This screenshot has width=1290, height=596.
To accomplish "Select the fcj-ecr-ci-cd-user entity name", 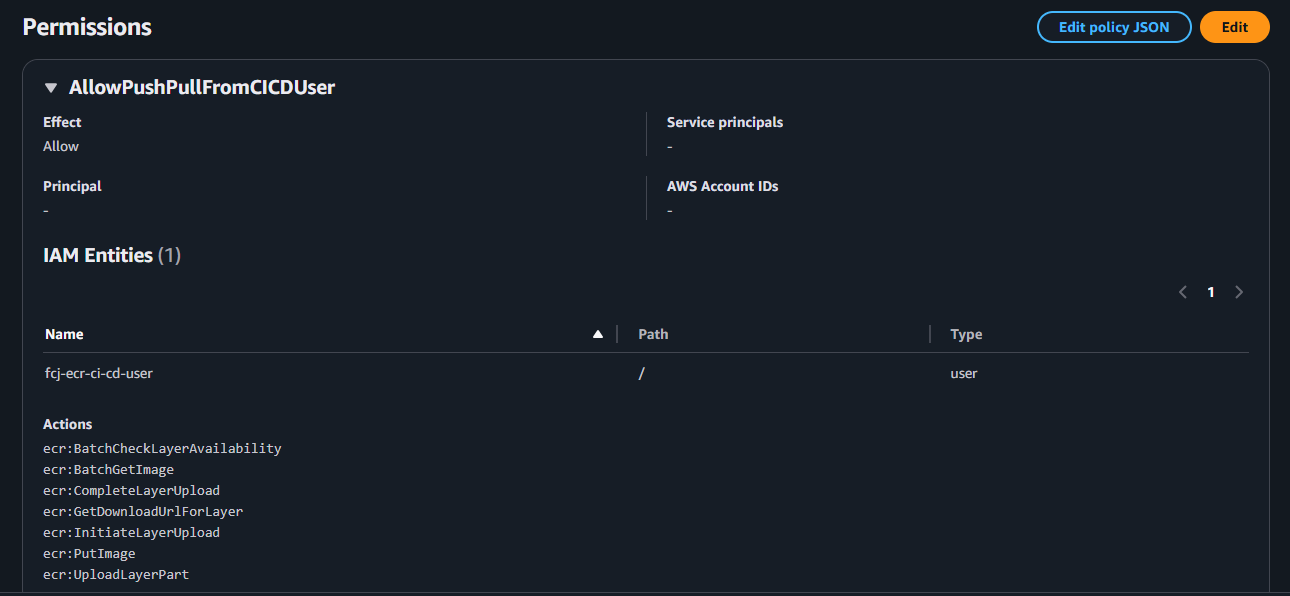I will point(98,373).
